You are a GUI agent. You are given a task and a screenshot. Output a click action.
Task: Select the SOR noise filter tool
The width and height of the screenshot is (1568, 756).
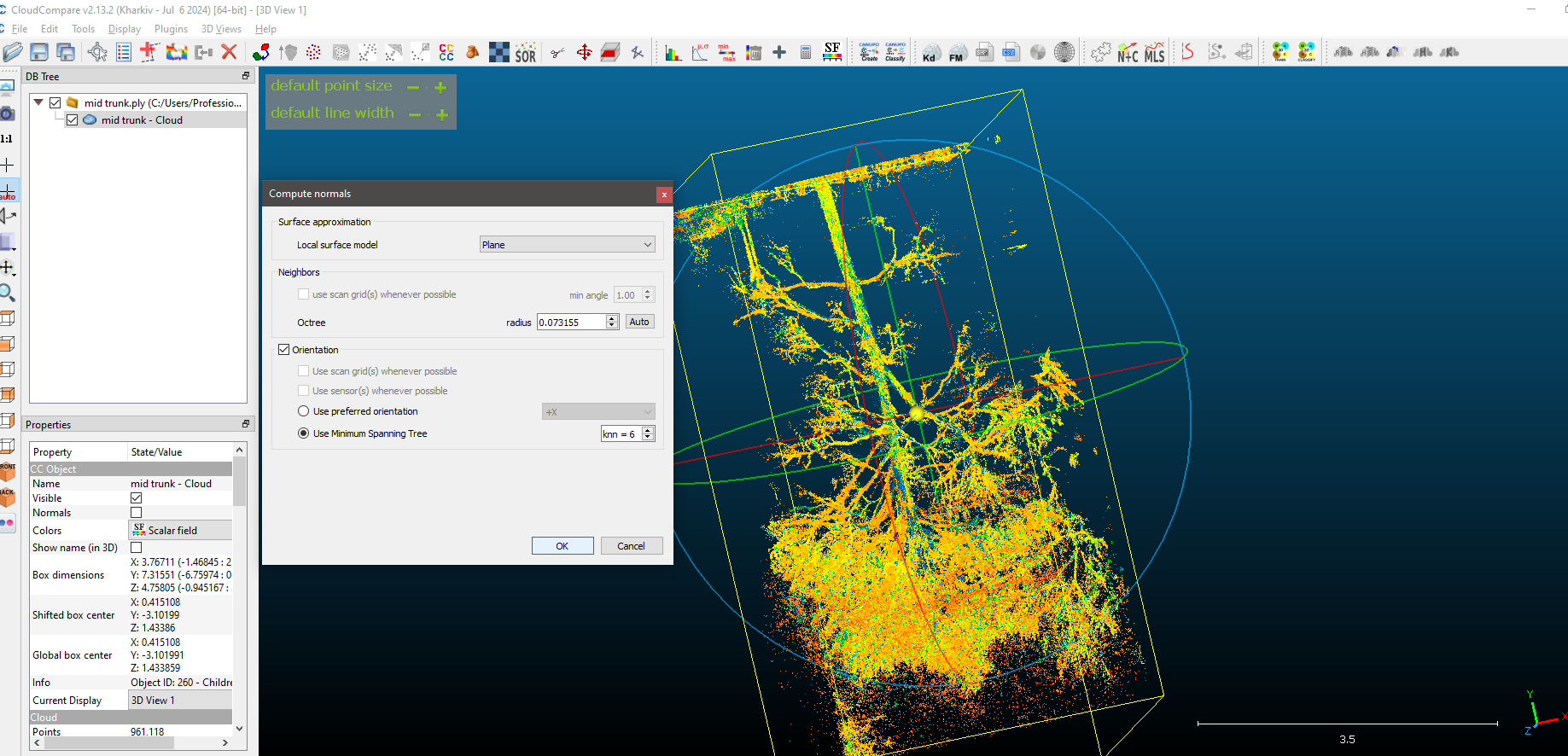coord(525,53)
